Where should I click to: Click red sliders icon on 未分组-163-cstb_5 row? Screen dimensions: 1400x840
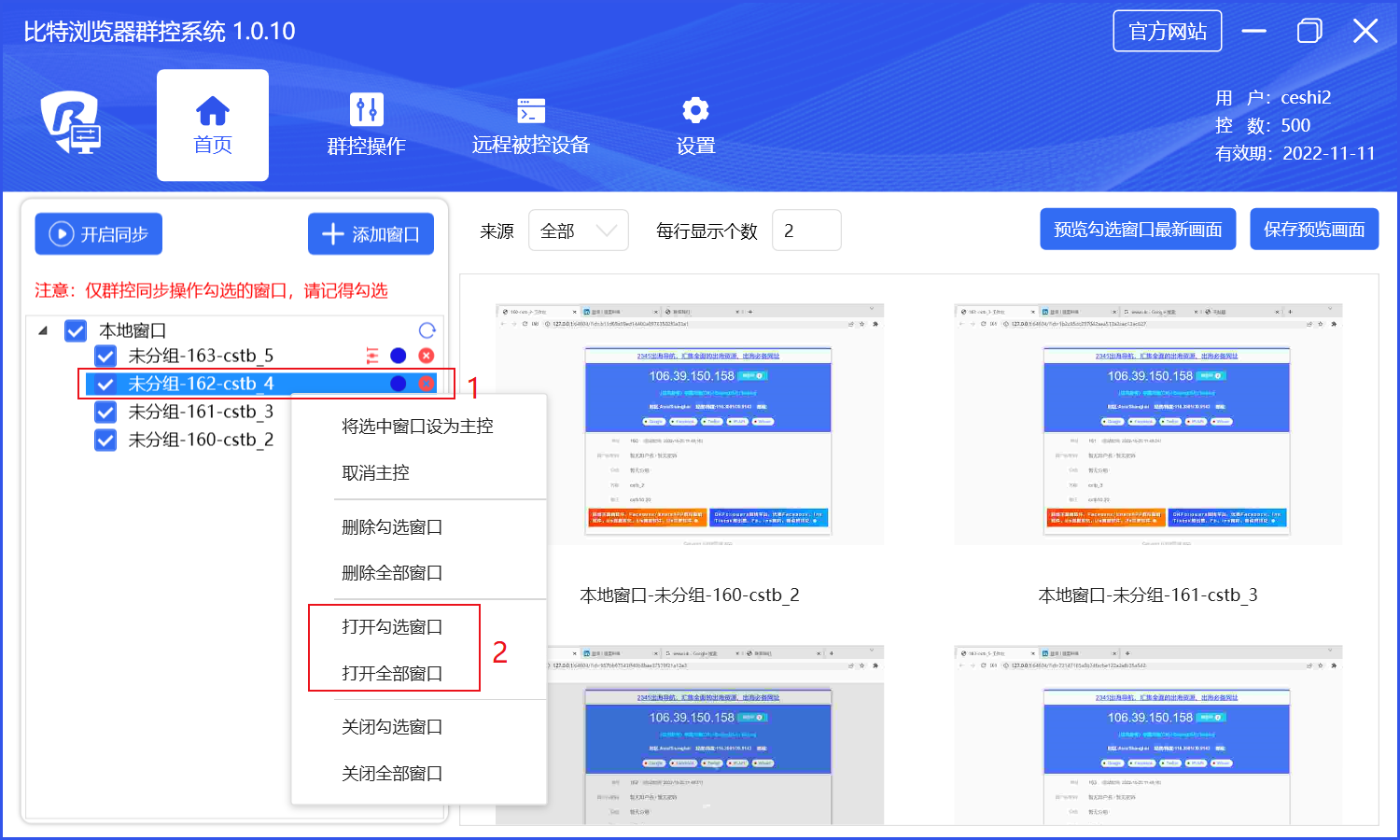click(x=372, y=356)
